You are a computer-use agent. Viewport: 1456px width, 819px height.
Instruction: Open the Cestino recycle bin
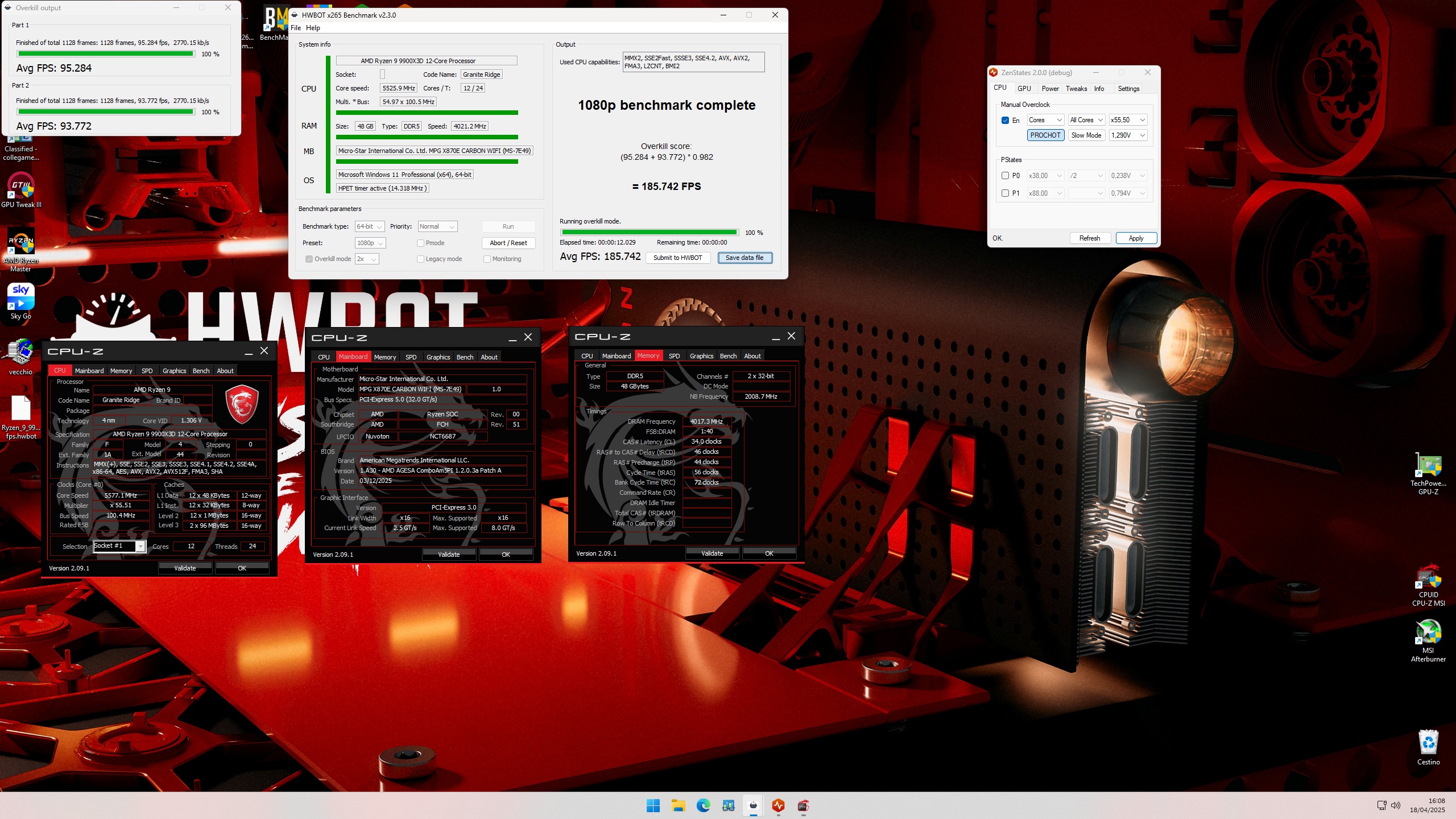point(1428,747)
